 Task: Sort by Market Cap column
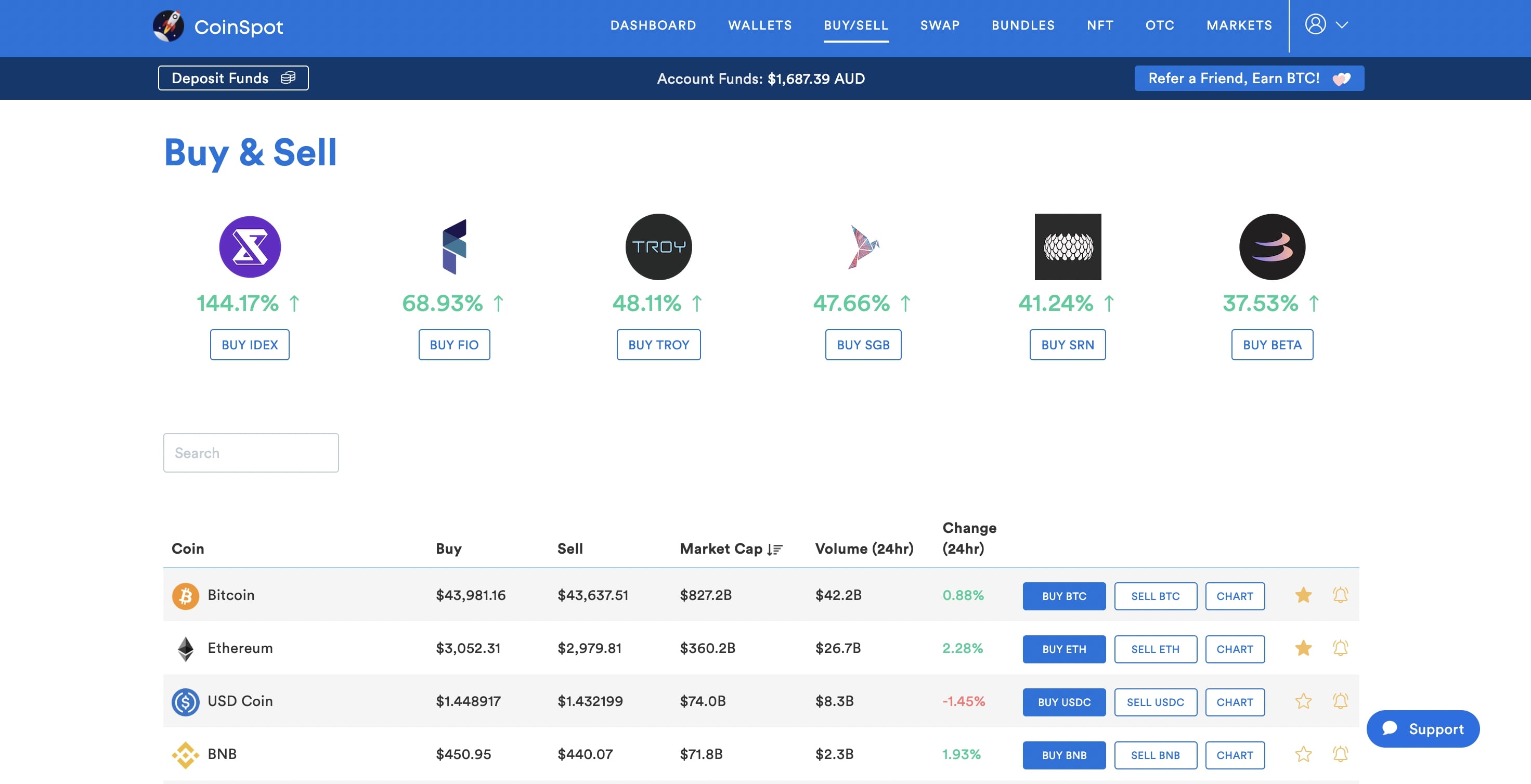click(x=731, y=549)
